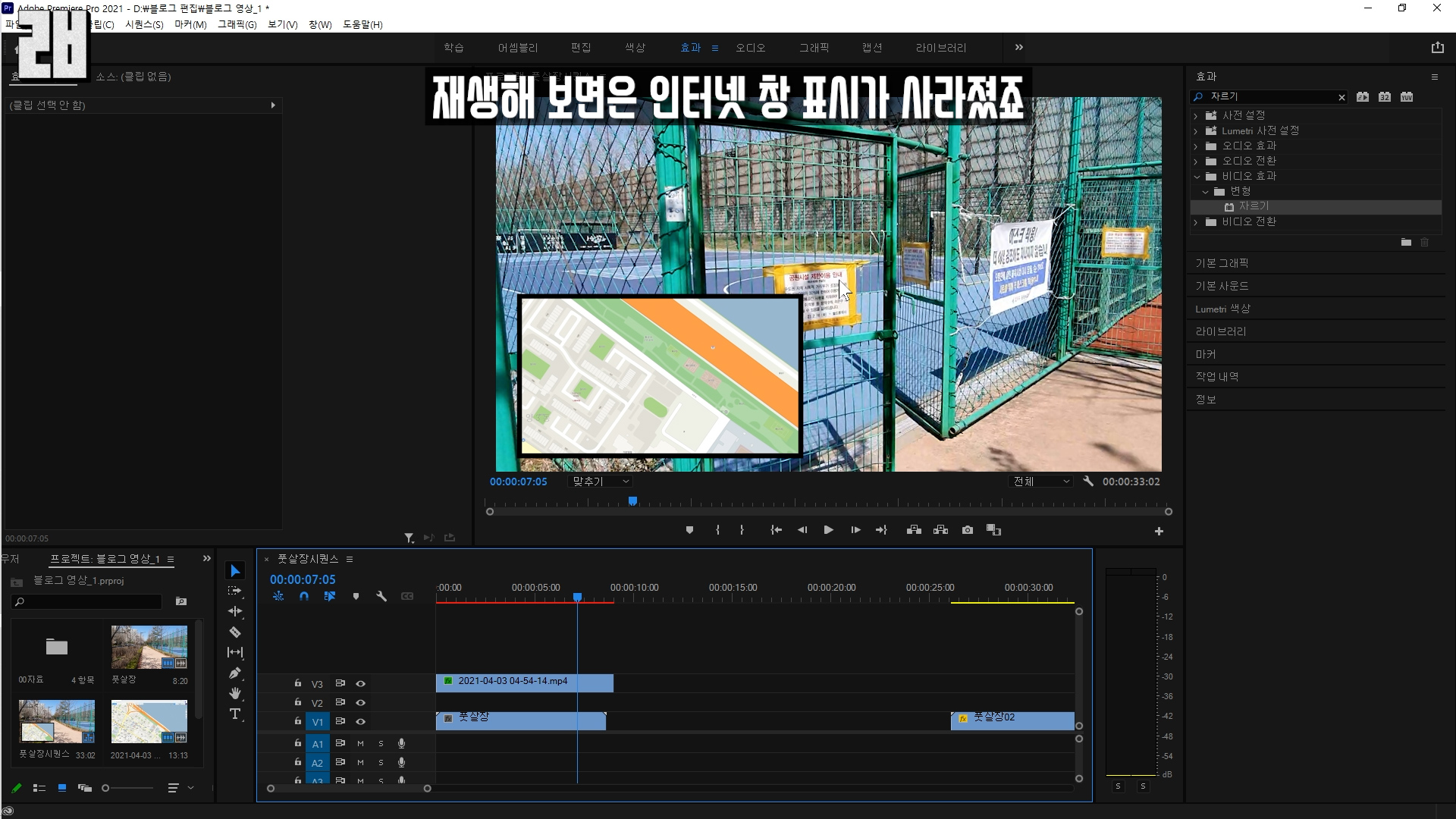The width and height of the screenshot is (1456, 819).
Task: Select the Ripple Edit tool
Action: [235, 611]
